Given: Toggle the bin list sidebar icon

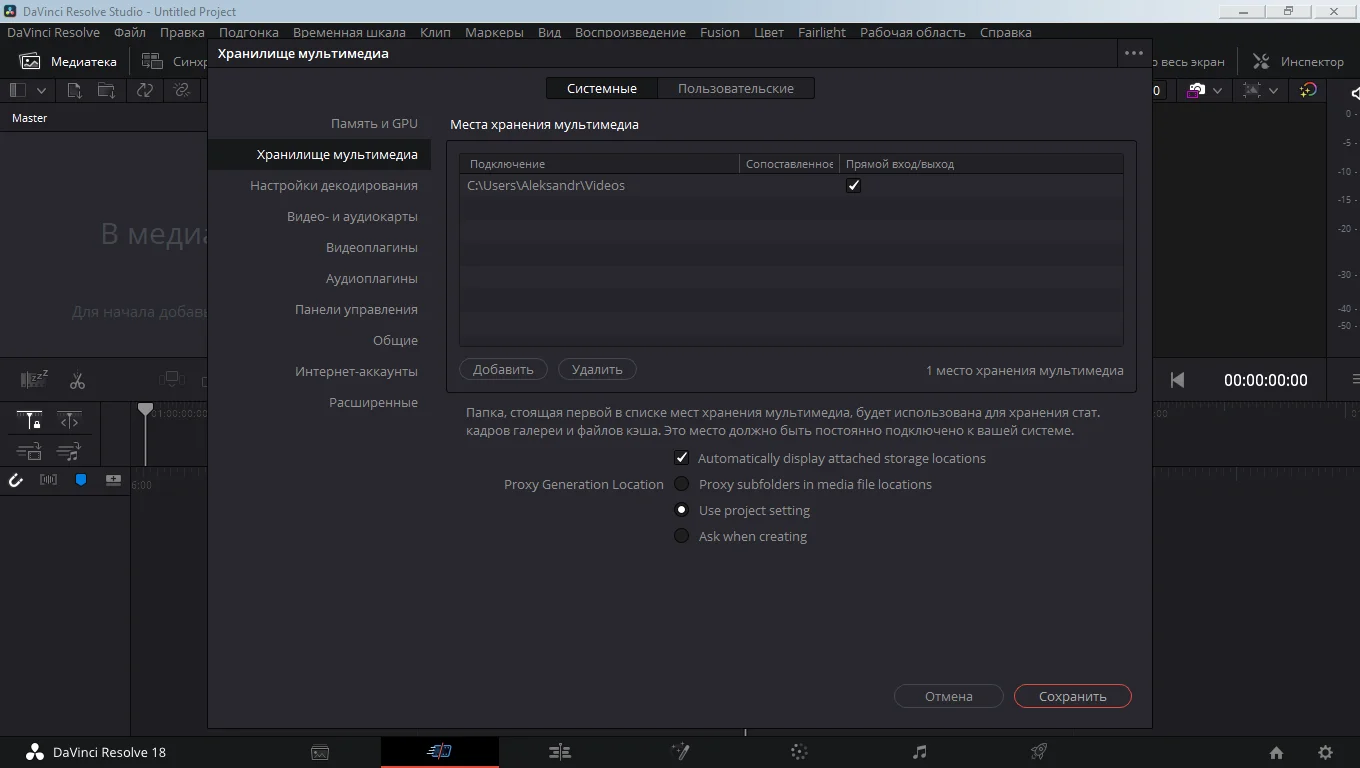Looking at the screenshot, I should pyautogui.click(x=18, y=90).
